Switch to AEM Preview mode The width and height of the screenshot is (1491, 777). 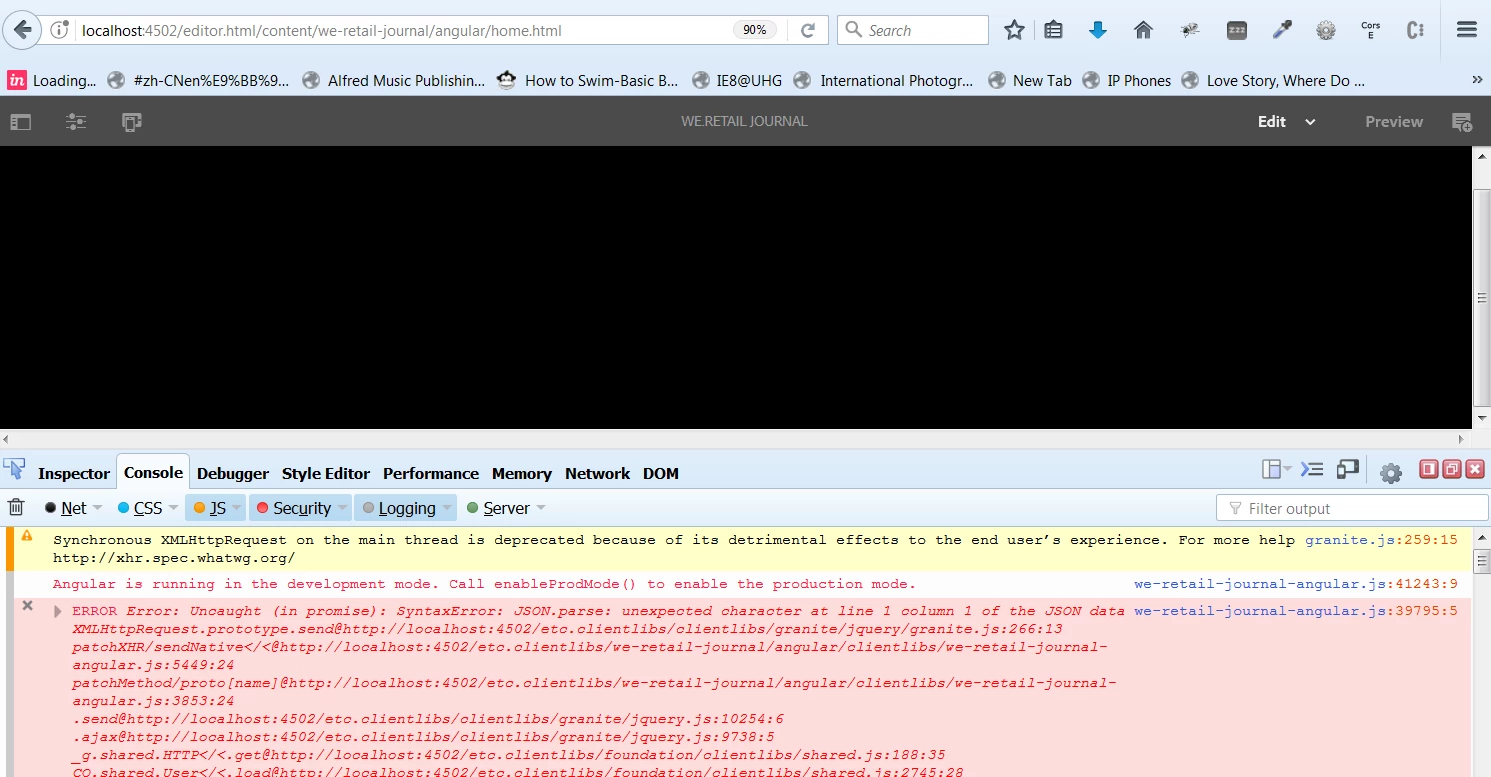tap(1394, 122)
